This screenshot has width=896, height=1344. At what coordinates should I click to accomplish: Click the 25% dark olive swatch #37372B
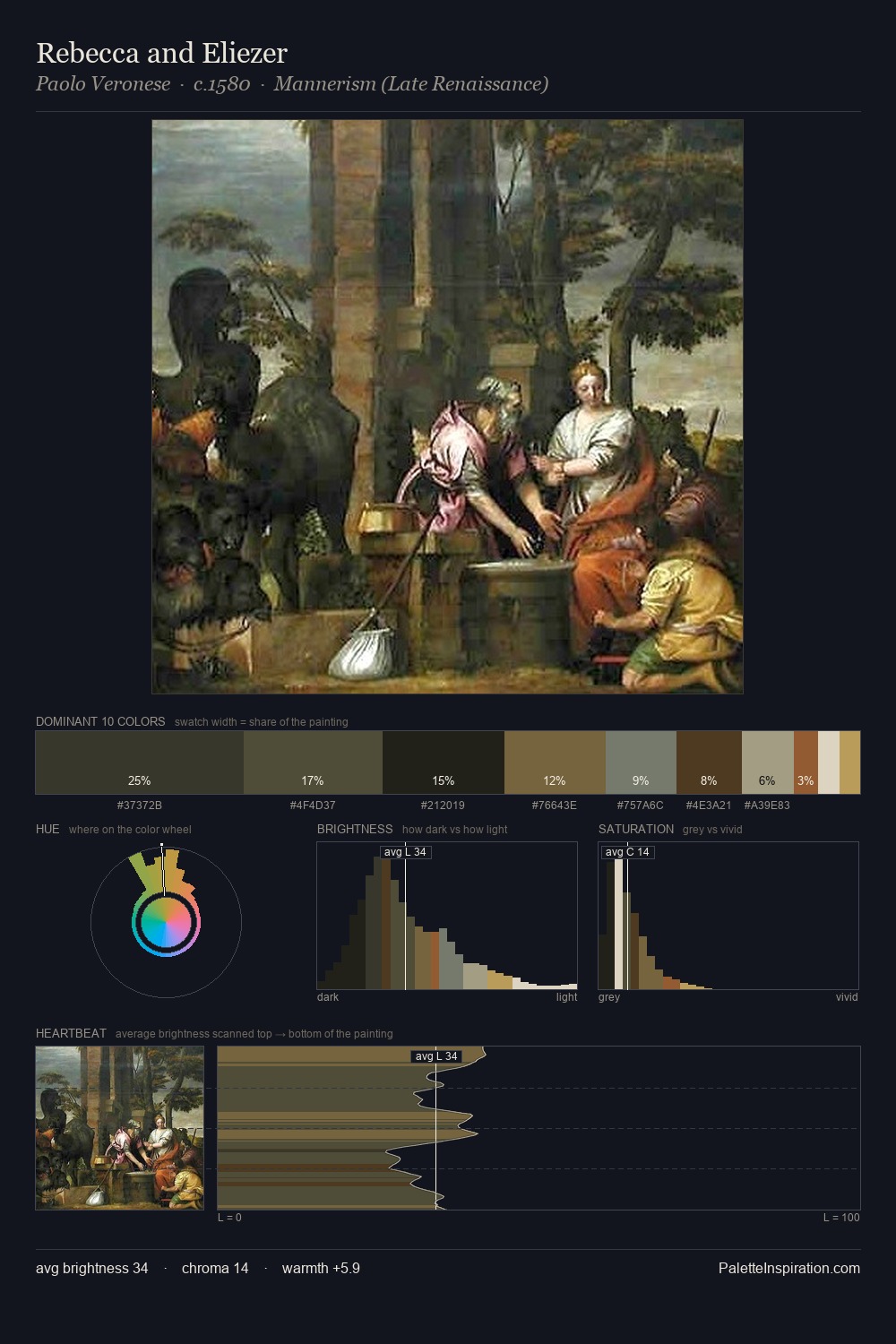pos(140,762)
